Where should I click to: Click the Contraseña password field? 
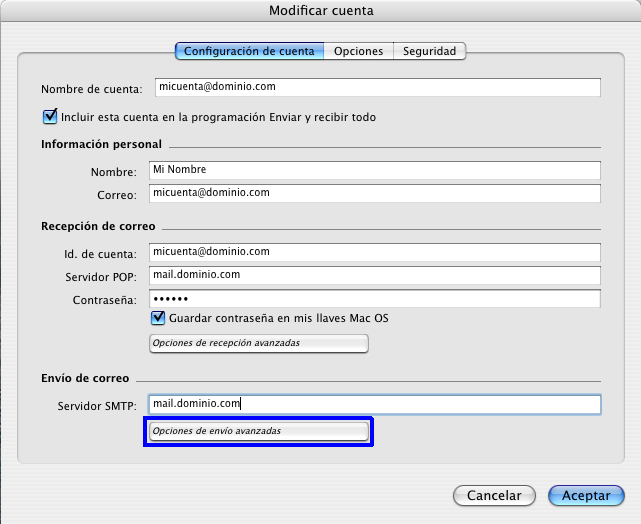[x=374, y=299]
